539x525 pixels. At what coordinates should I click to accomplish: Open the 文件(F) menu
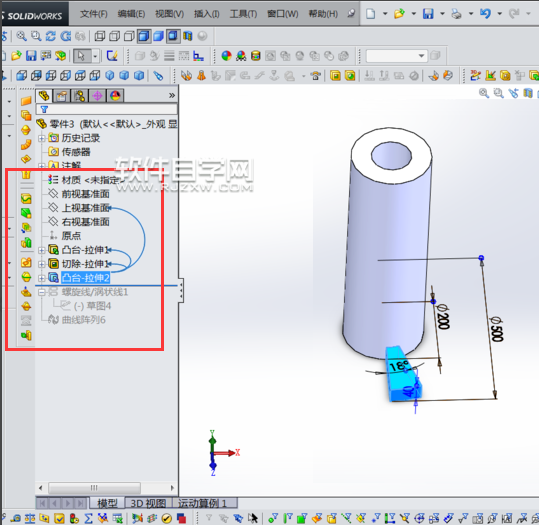[94, 14]
